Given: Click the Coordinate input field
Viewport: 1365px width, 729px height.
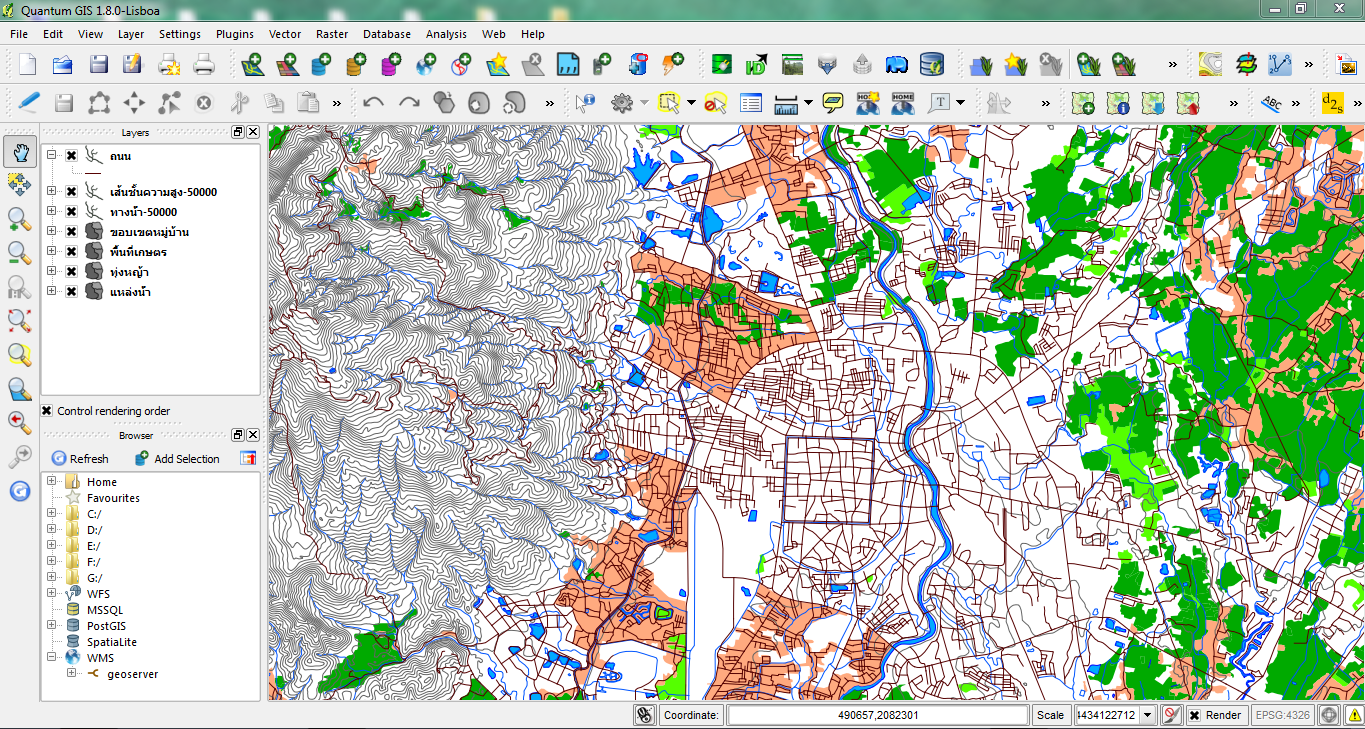Looking at the screenshot, I should [877, 715].
